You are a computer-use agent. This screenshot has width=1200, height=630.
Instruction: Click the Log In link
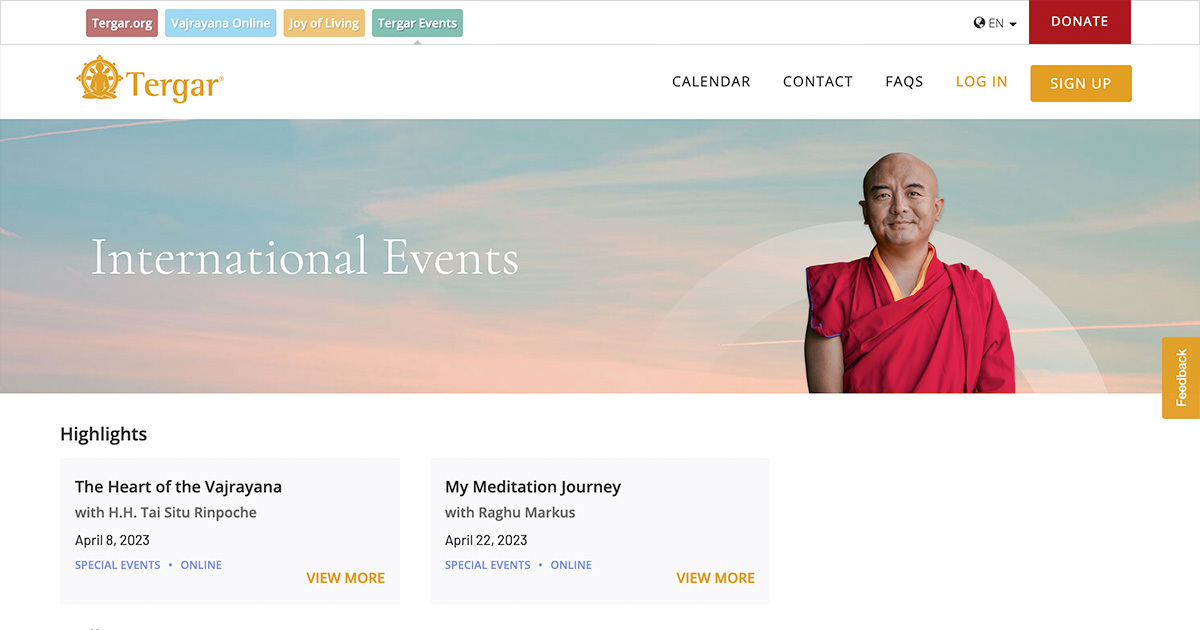pos(982,82)
